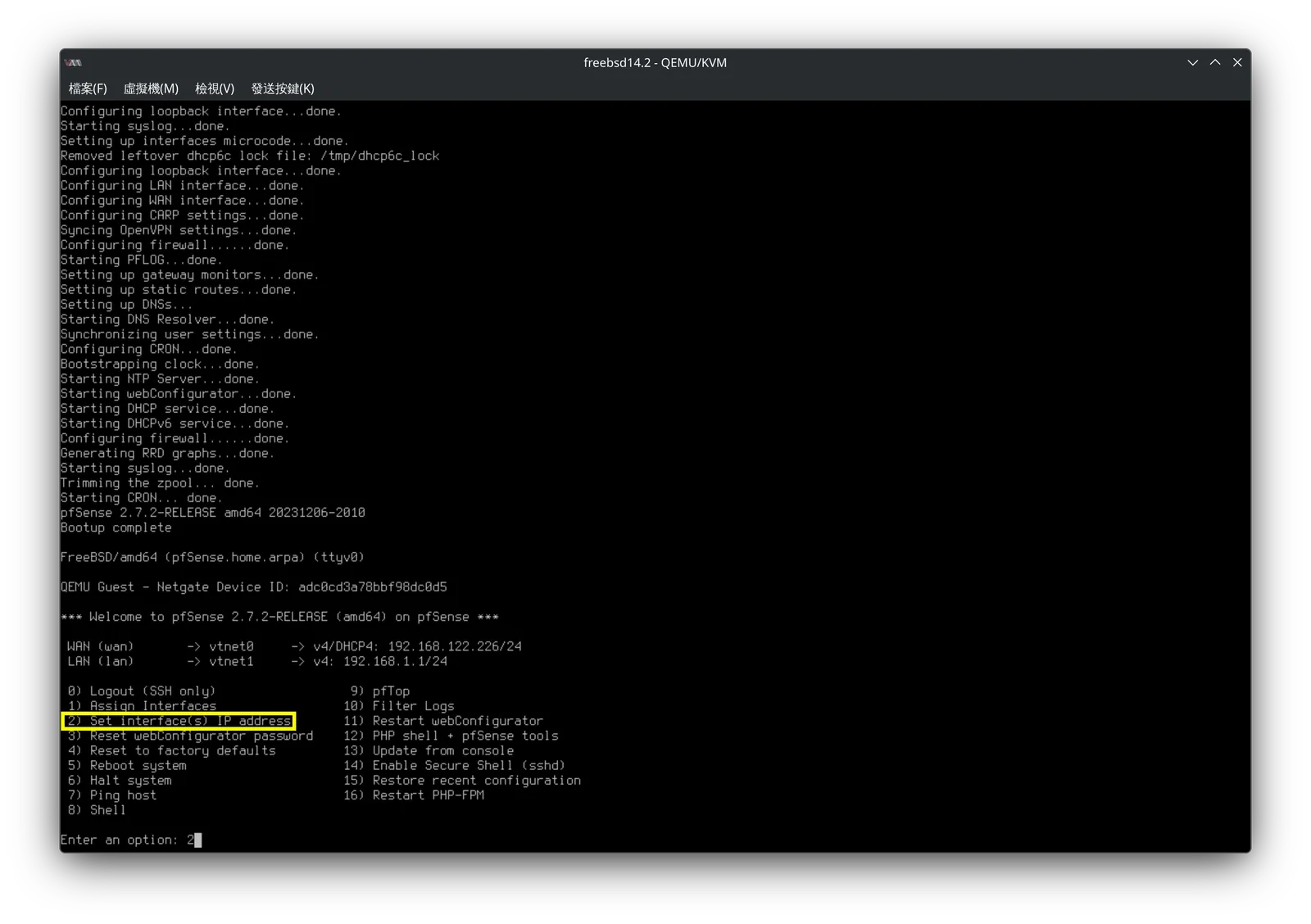Click the 'Starting webConfigurator...done.' line
This screenshot has width=1311, height=924.
[179, 394]
